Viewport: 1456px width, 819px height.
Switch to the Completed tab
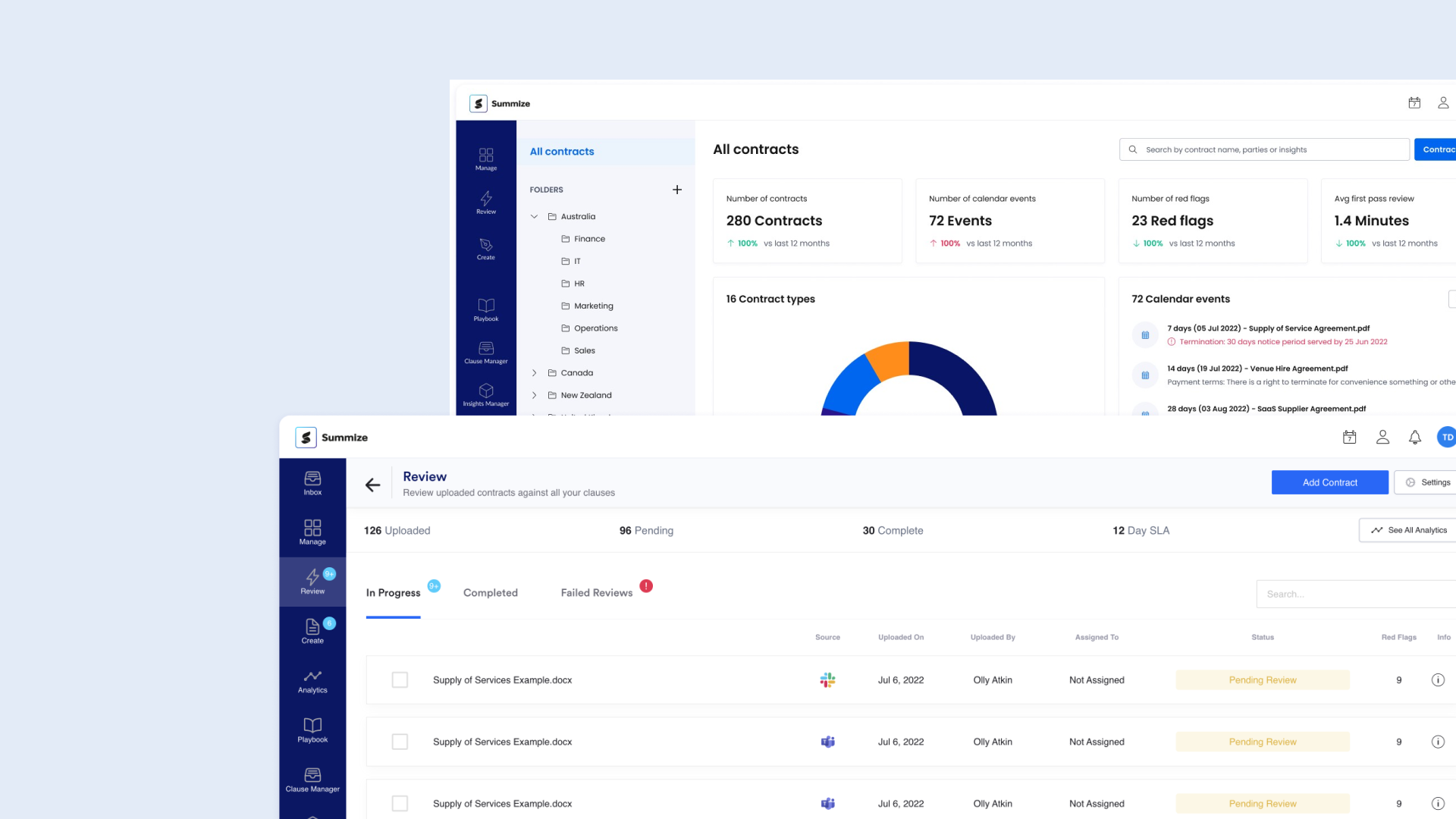[491, 593]
